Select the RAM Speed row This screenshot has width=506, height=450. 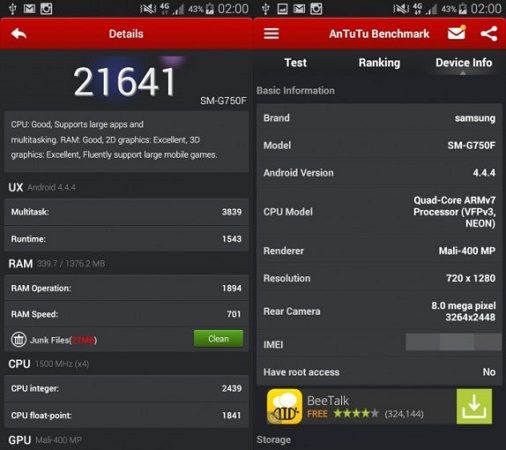point(126,314)
